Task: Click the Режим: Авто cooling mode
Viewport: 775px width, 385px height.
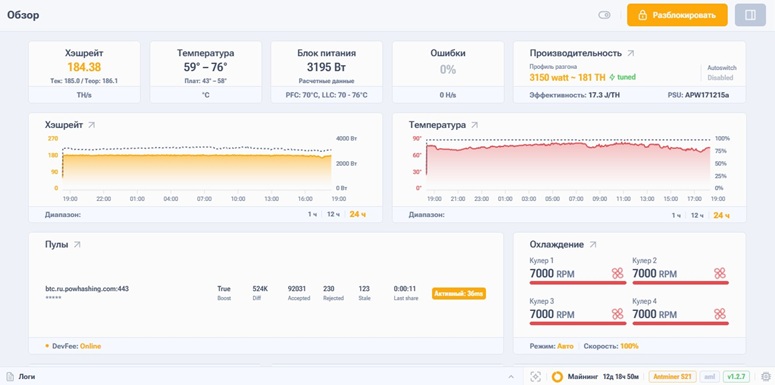Action: click(x=552, y=346)
